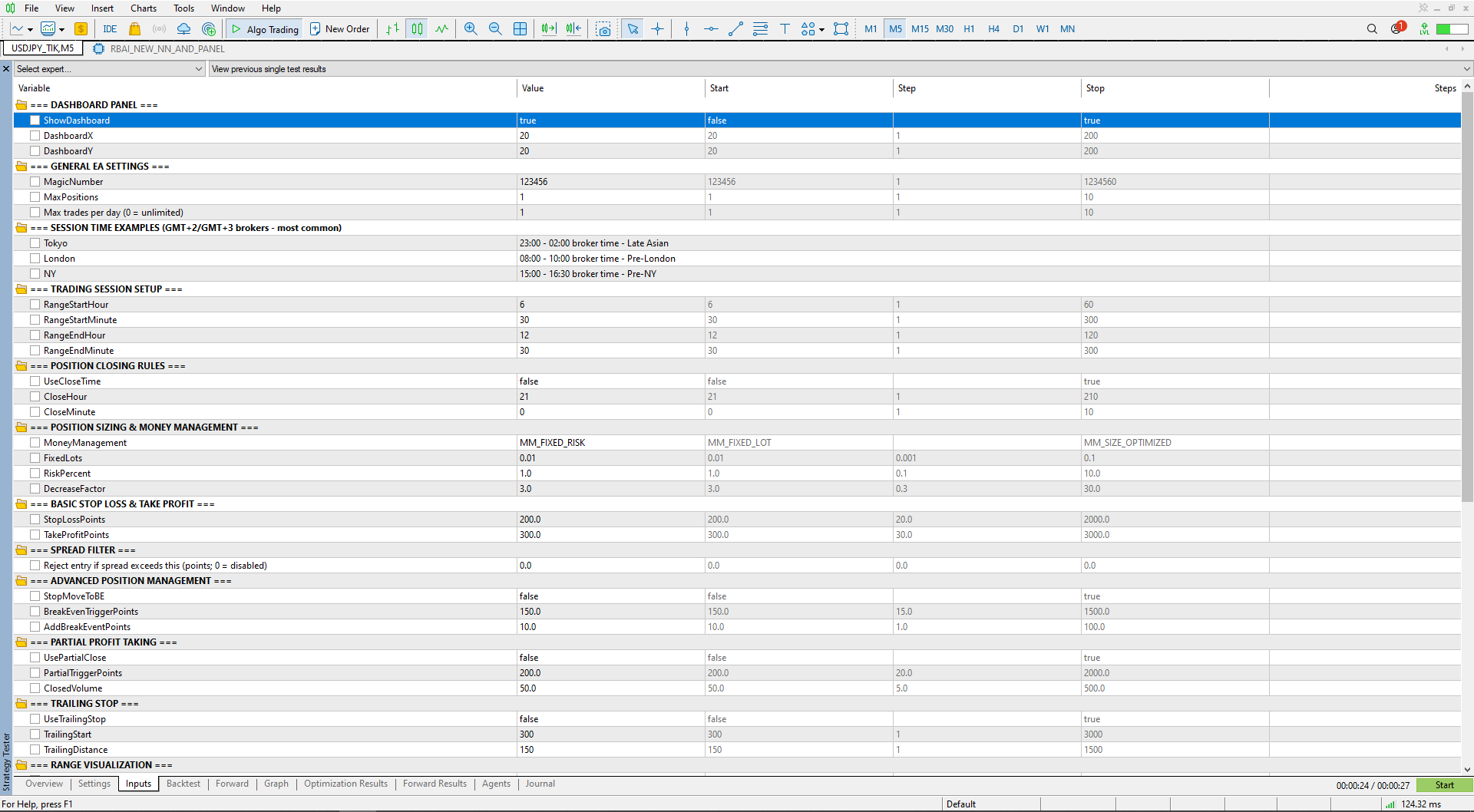The image size is (1474, 812).
Task: Open the Market shopping bag icon
Action: tap(134, 29)
